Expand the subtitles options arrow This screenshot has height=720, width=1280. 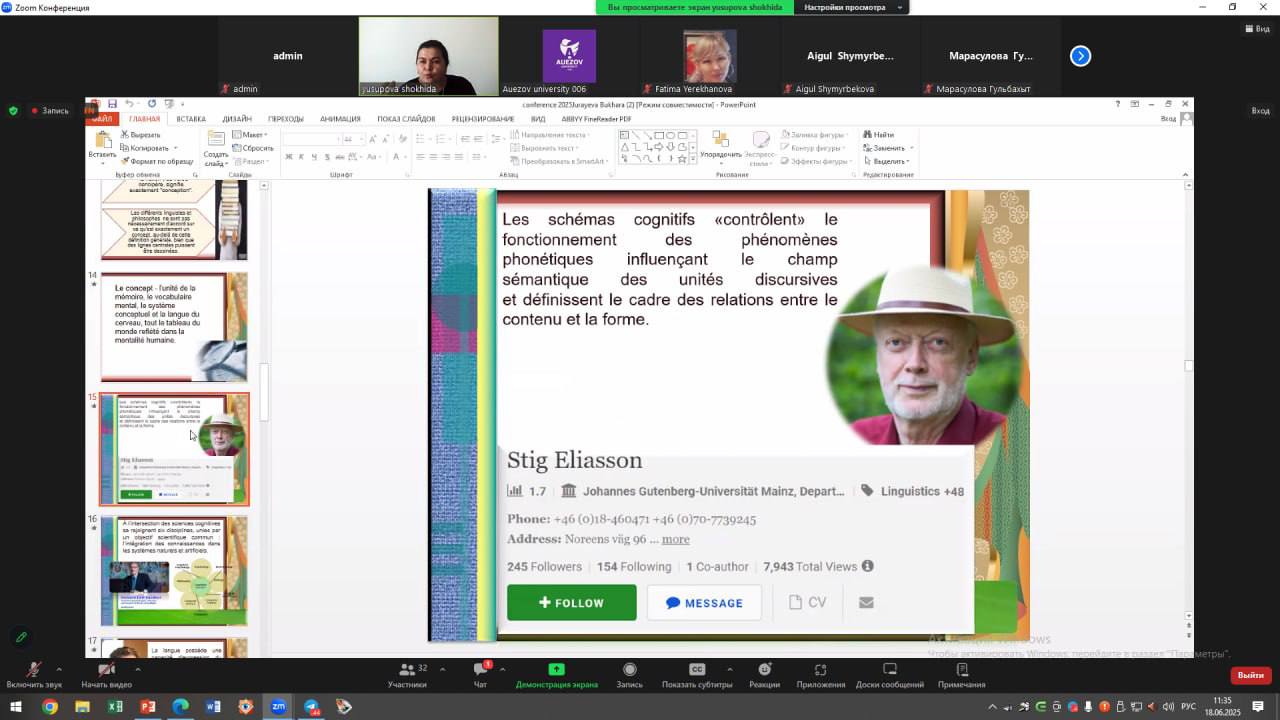pos(729,669)
